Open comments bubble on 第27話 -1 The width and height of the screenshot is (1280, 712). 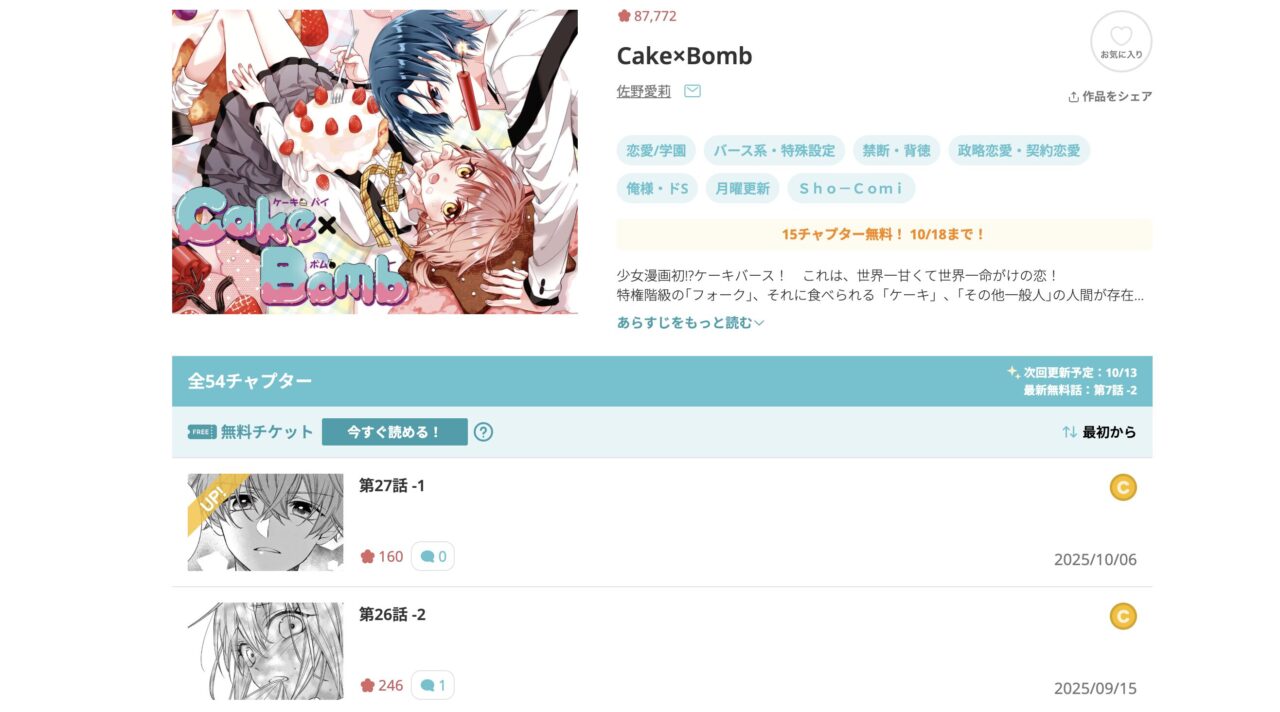pos(433,556)
